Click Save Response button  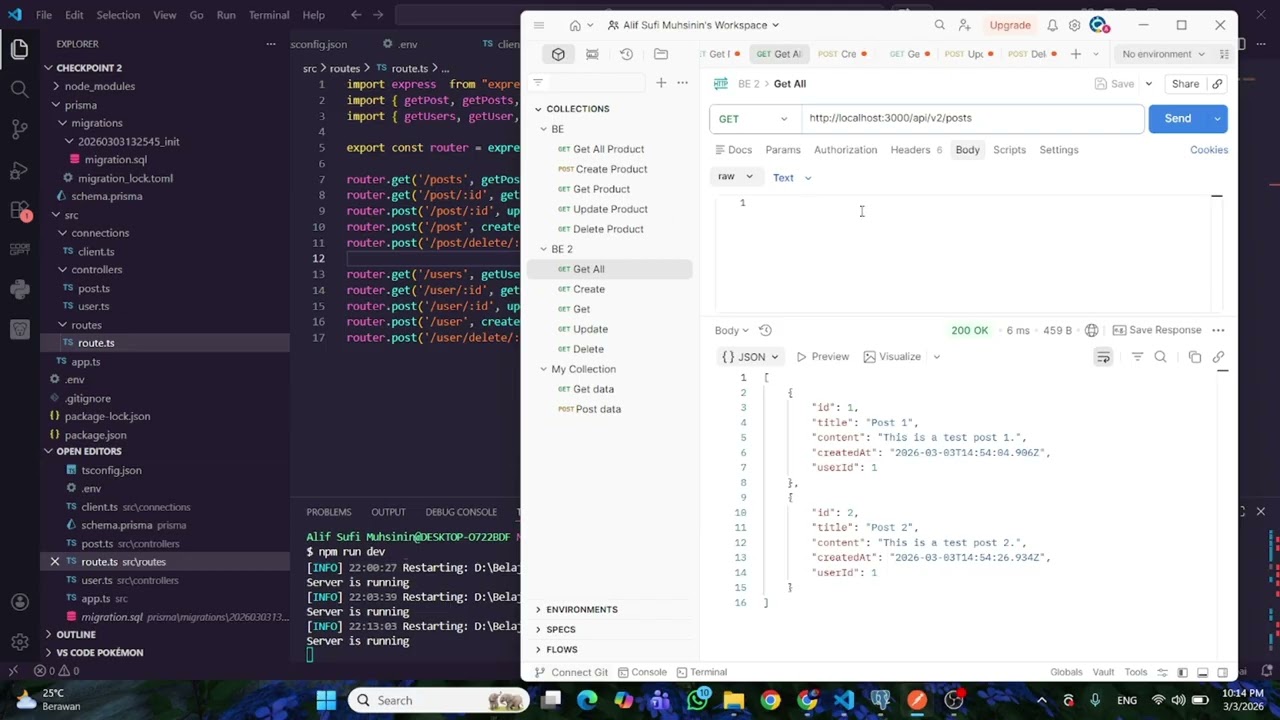1157,330
